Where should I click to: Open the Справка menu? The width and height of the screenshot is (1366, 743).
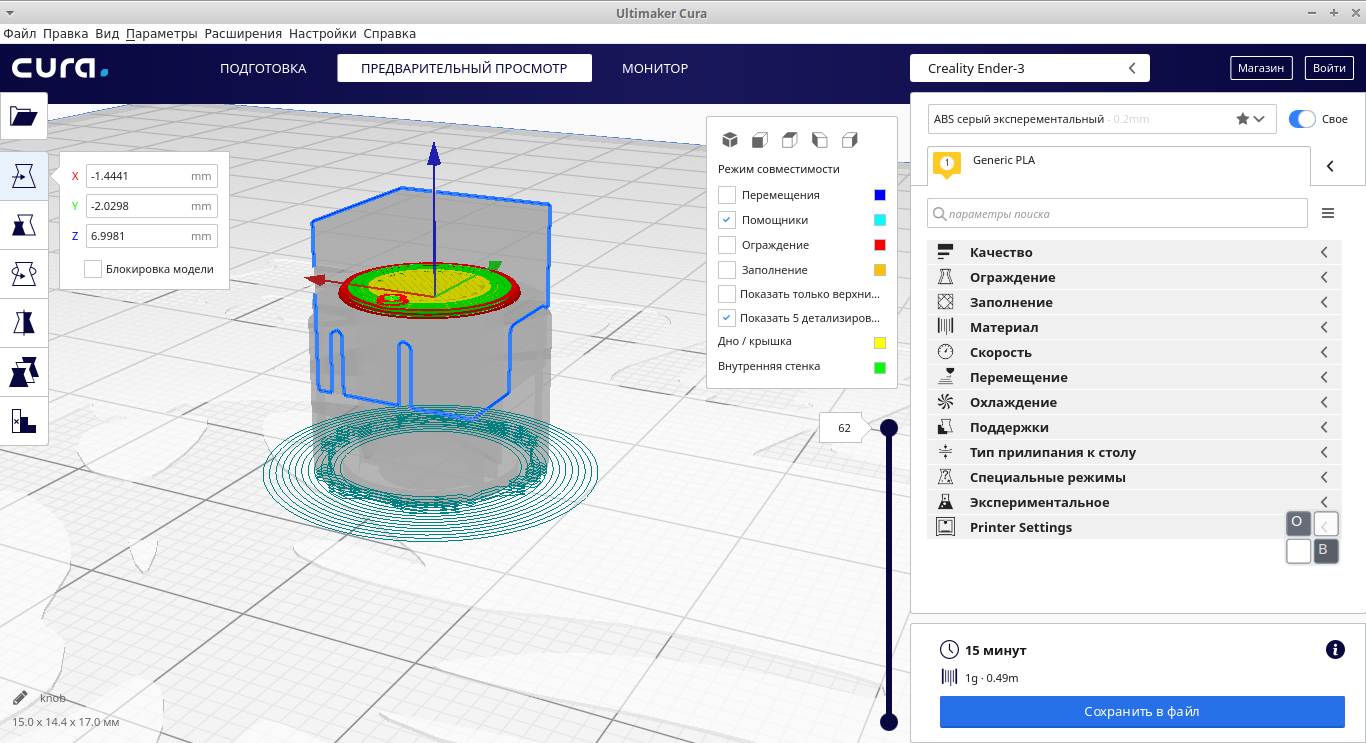pyautogui.click(x=390, y=33)
